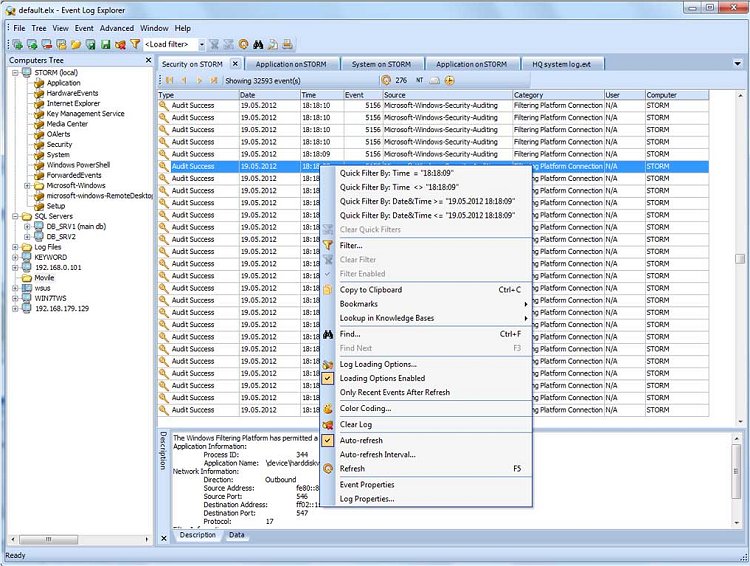Open the Load filter dropdown
The width and height of the screenshot is (750, 566).
[201, 45]
